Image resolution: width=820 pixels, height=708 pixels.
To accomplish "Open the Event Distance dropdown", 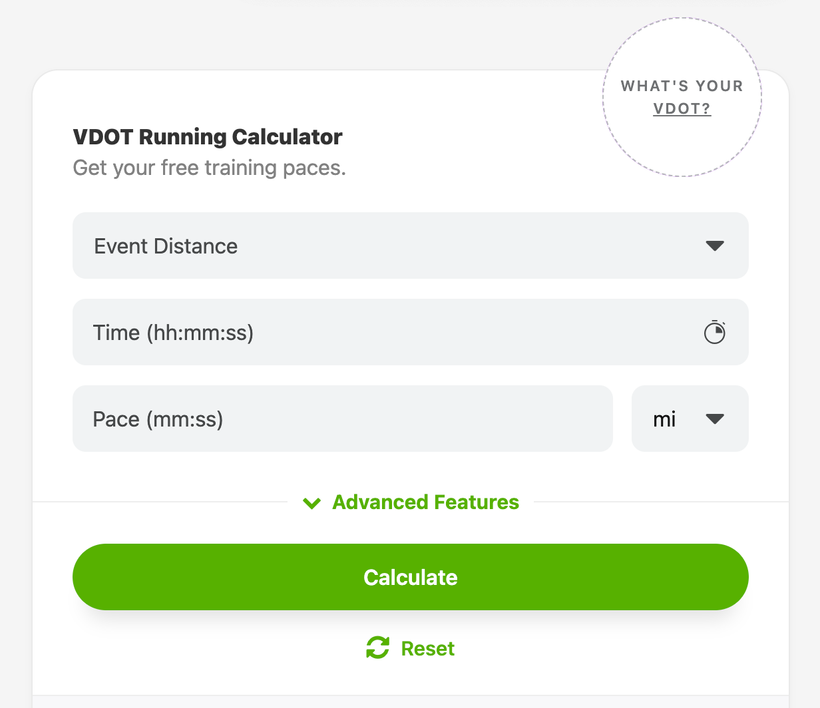I will pos(411,245).
